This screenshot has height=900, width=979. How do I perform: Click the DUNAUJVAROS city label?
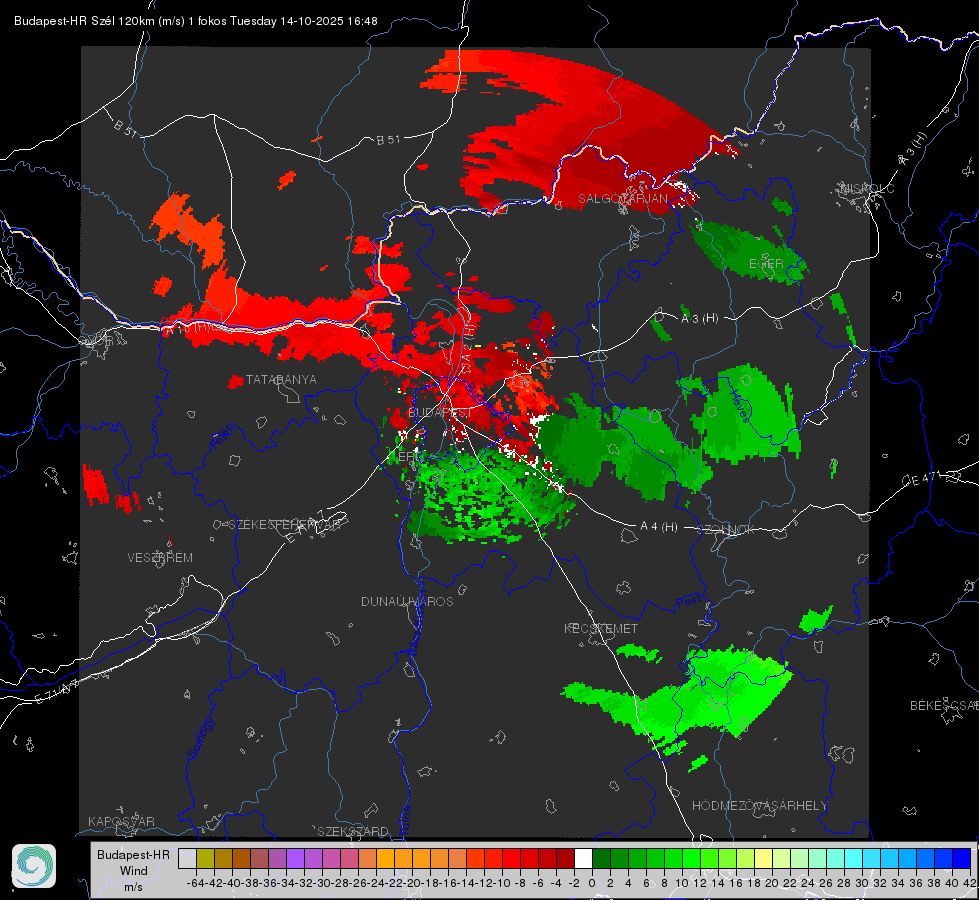point(407,602)
